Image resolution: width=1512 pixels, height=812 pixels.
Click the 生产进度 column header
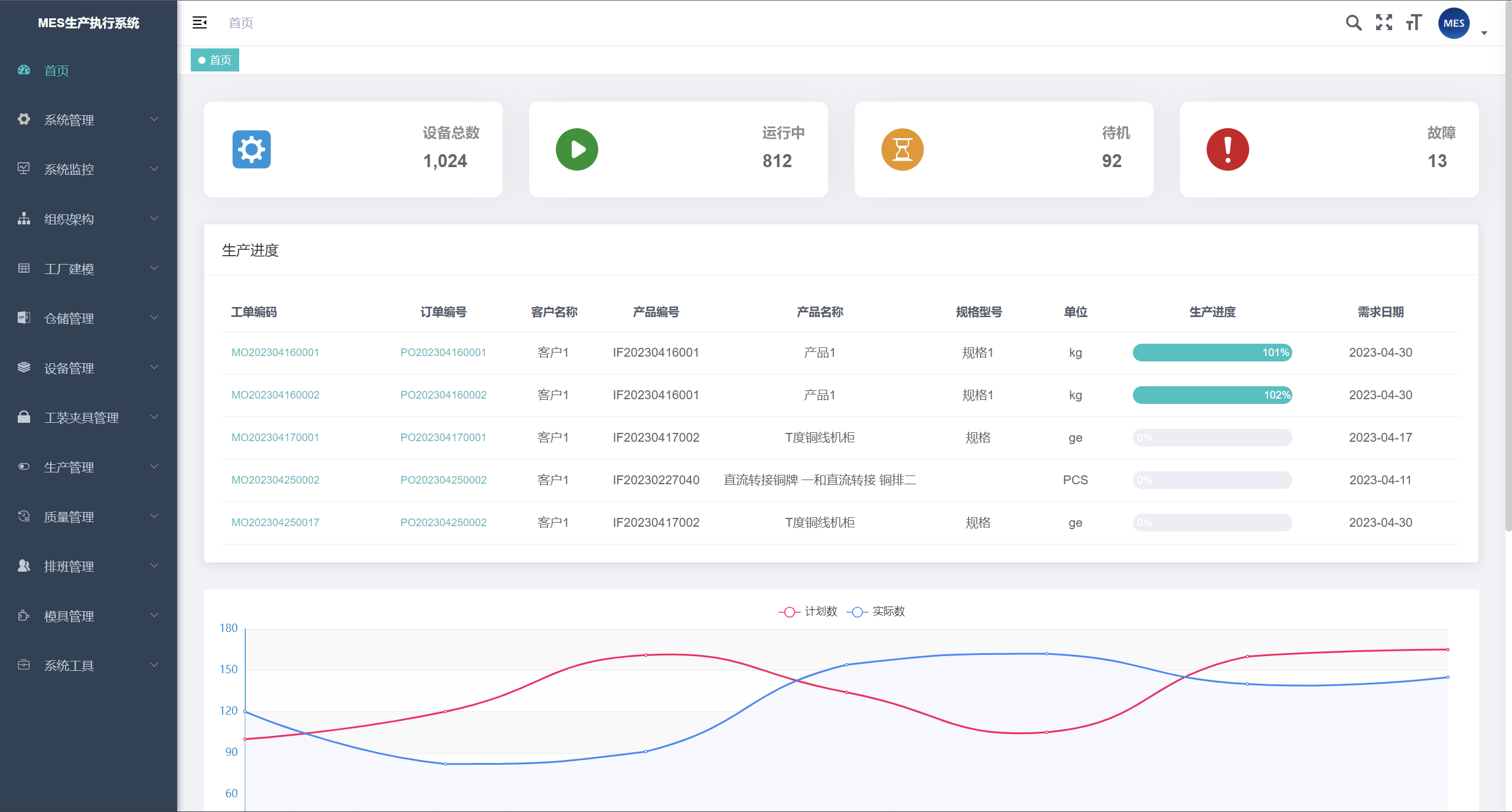pos(1212,312)
